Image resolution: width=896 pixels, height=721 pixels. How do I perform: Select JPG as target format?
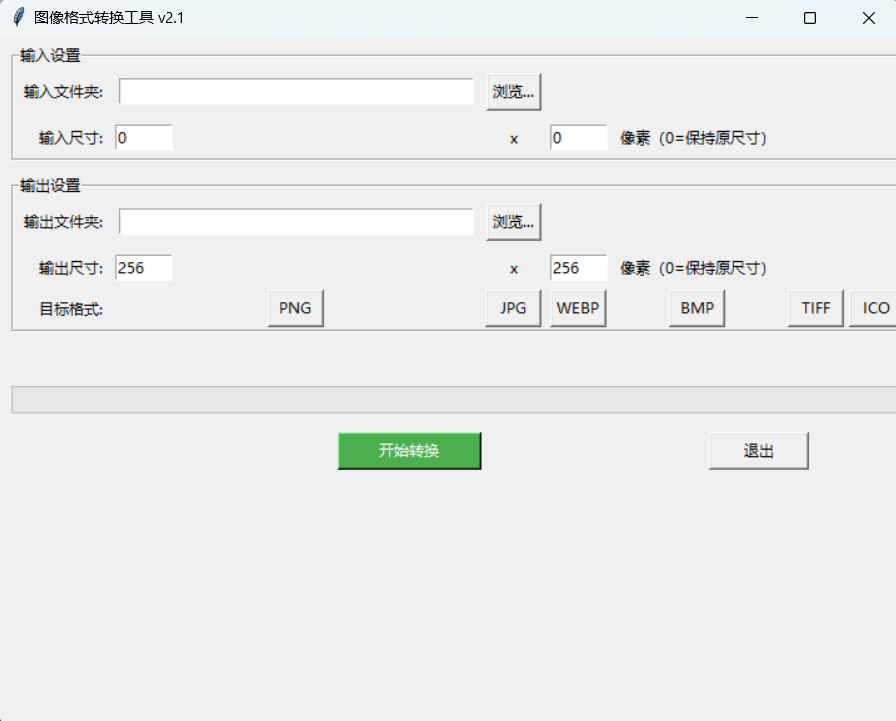pos(513,308)
